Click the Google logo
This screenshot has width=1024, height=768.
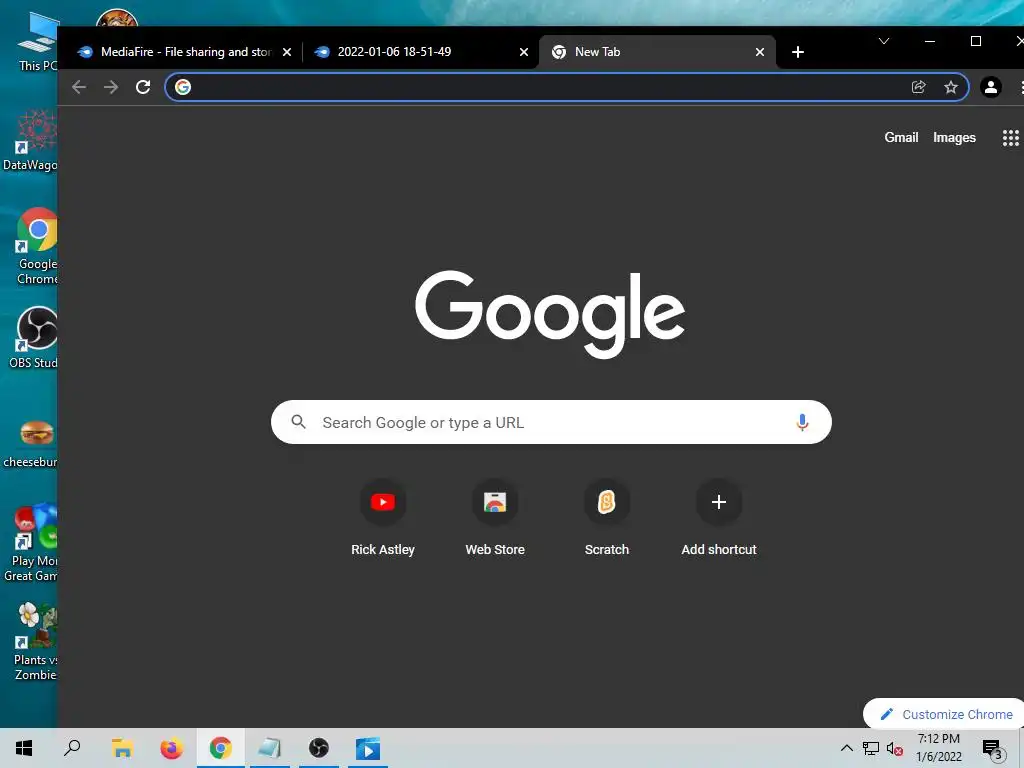pos(550,313)
